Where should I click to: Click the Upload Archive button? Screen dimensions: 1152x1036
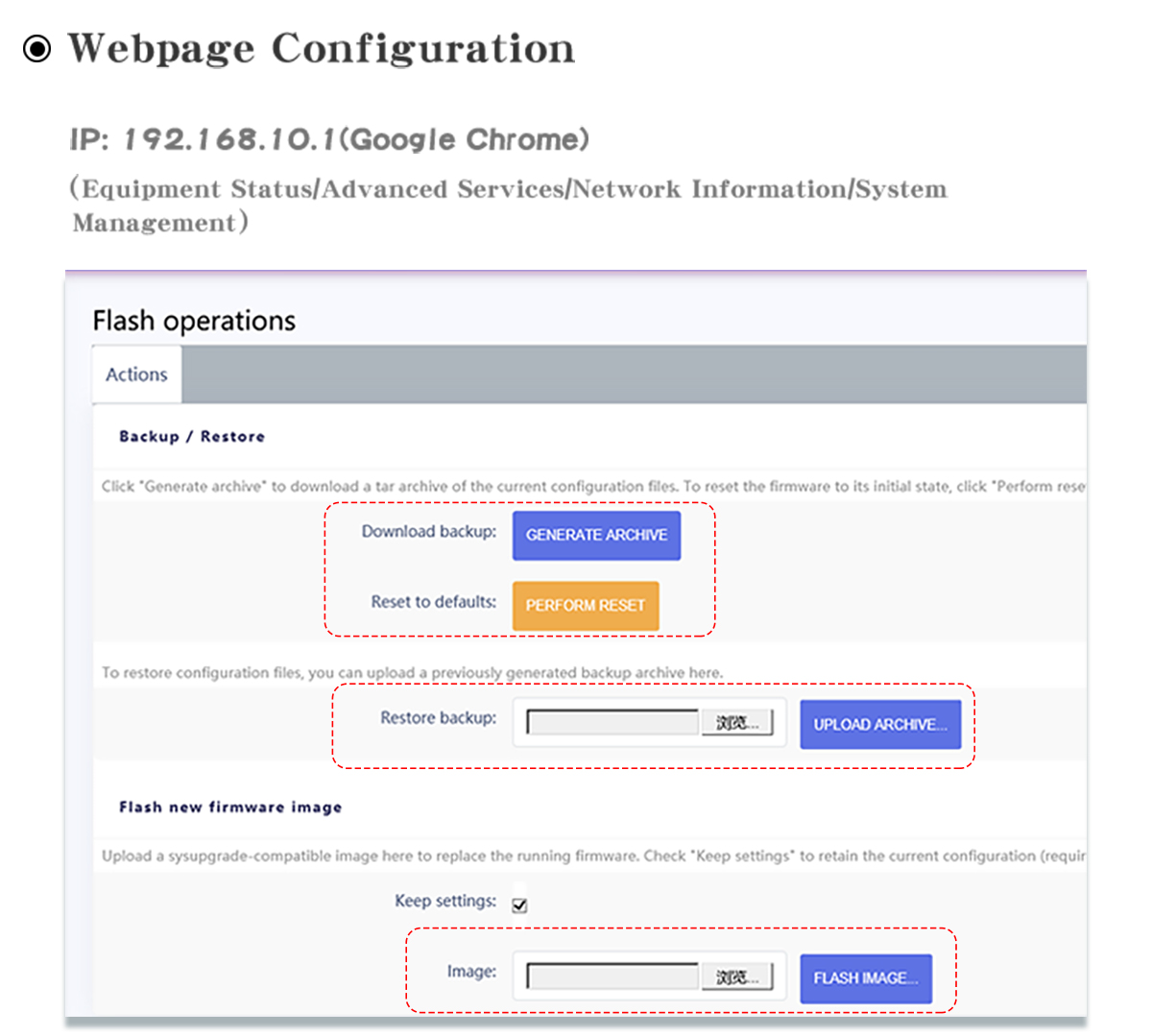click(880, 724)
